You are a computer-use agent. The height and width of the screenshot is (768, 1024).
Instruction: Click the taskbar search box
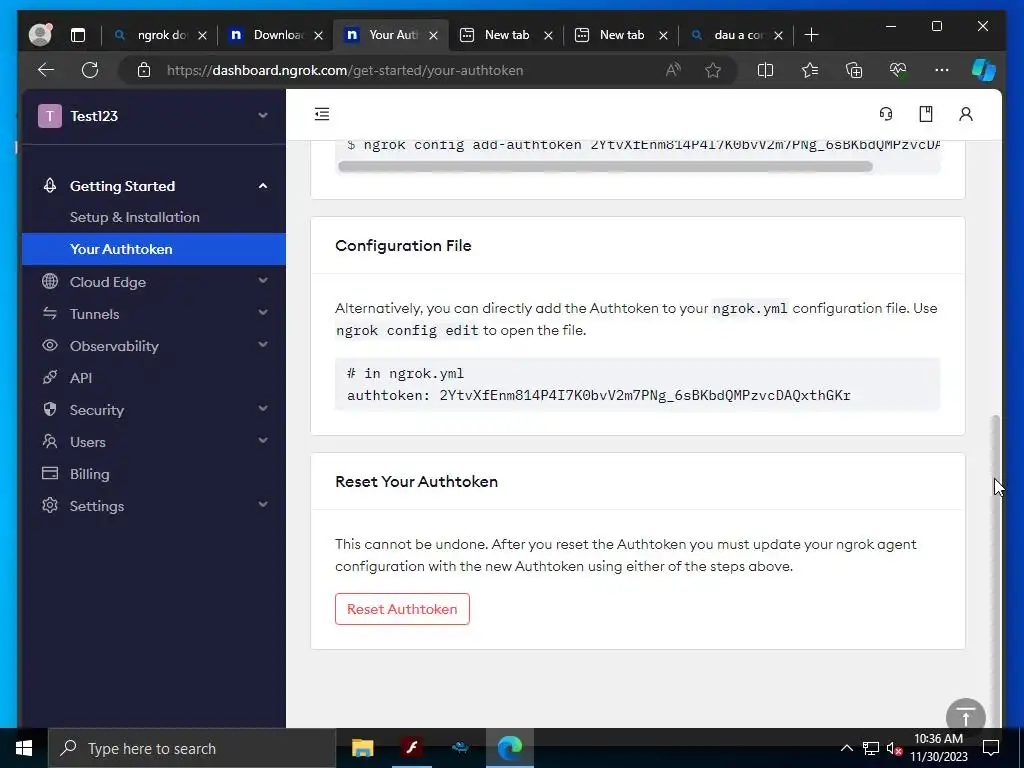tap(192, 748)
